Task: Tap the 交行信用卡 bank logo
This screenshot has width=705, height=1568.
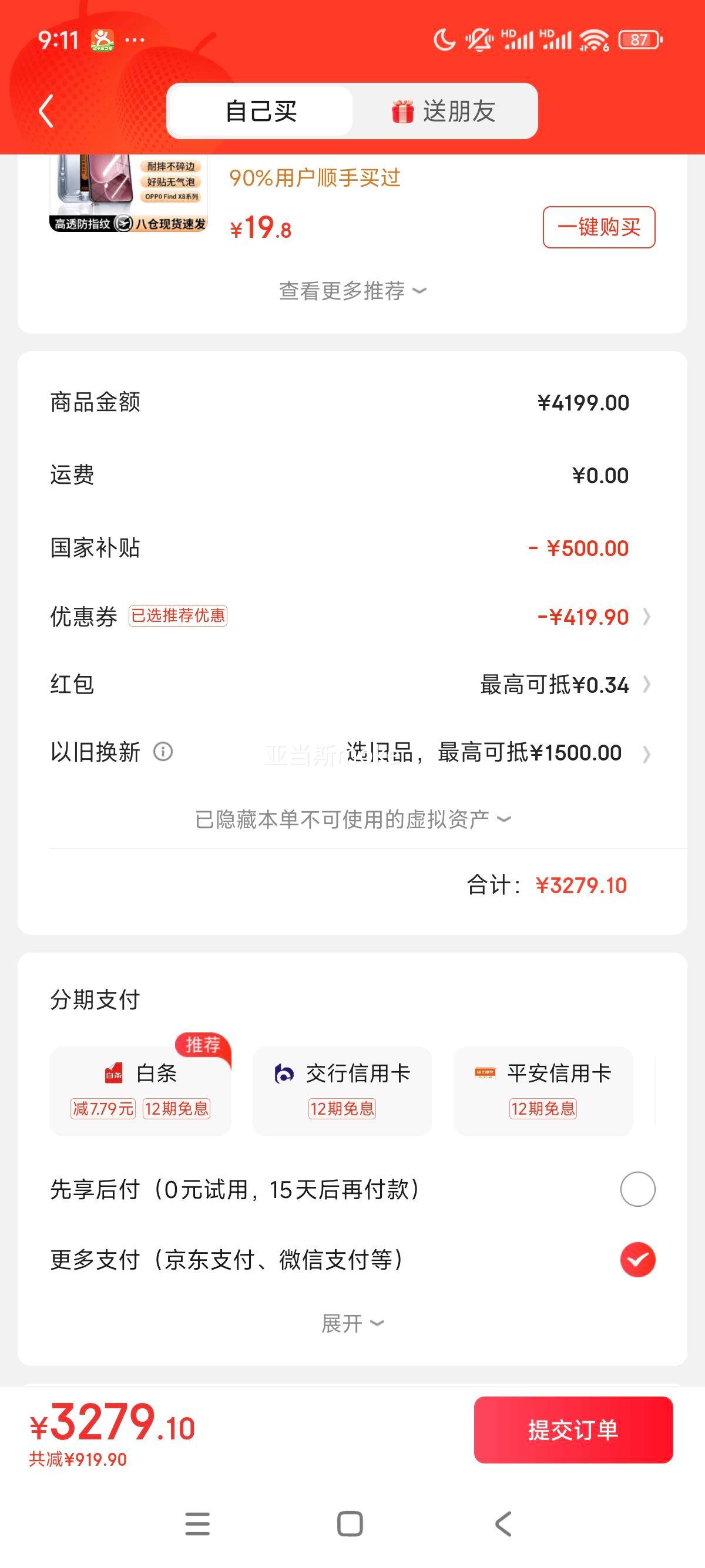Action: (284, 1073)
